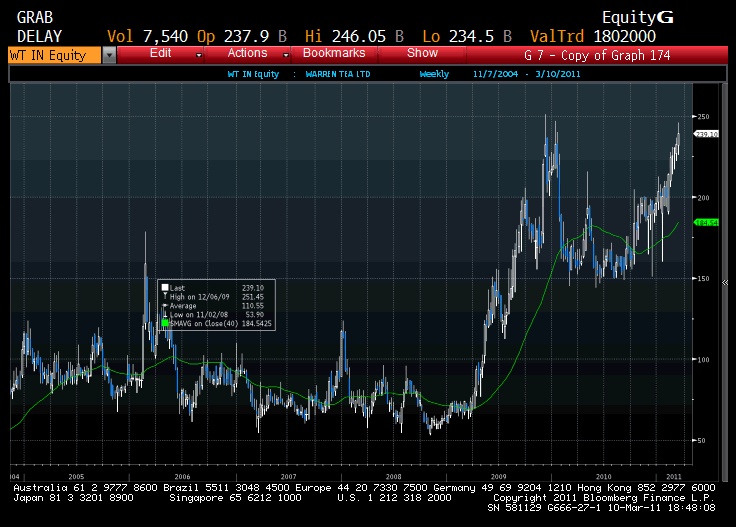The image size is (736, 527).
Task: Click the WT IN Equity ticker field
Action: point(54,55)
